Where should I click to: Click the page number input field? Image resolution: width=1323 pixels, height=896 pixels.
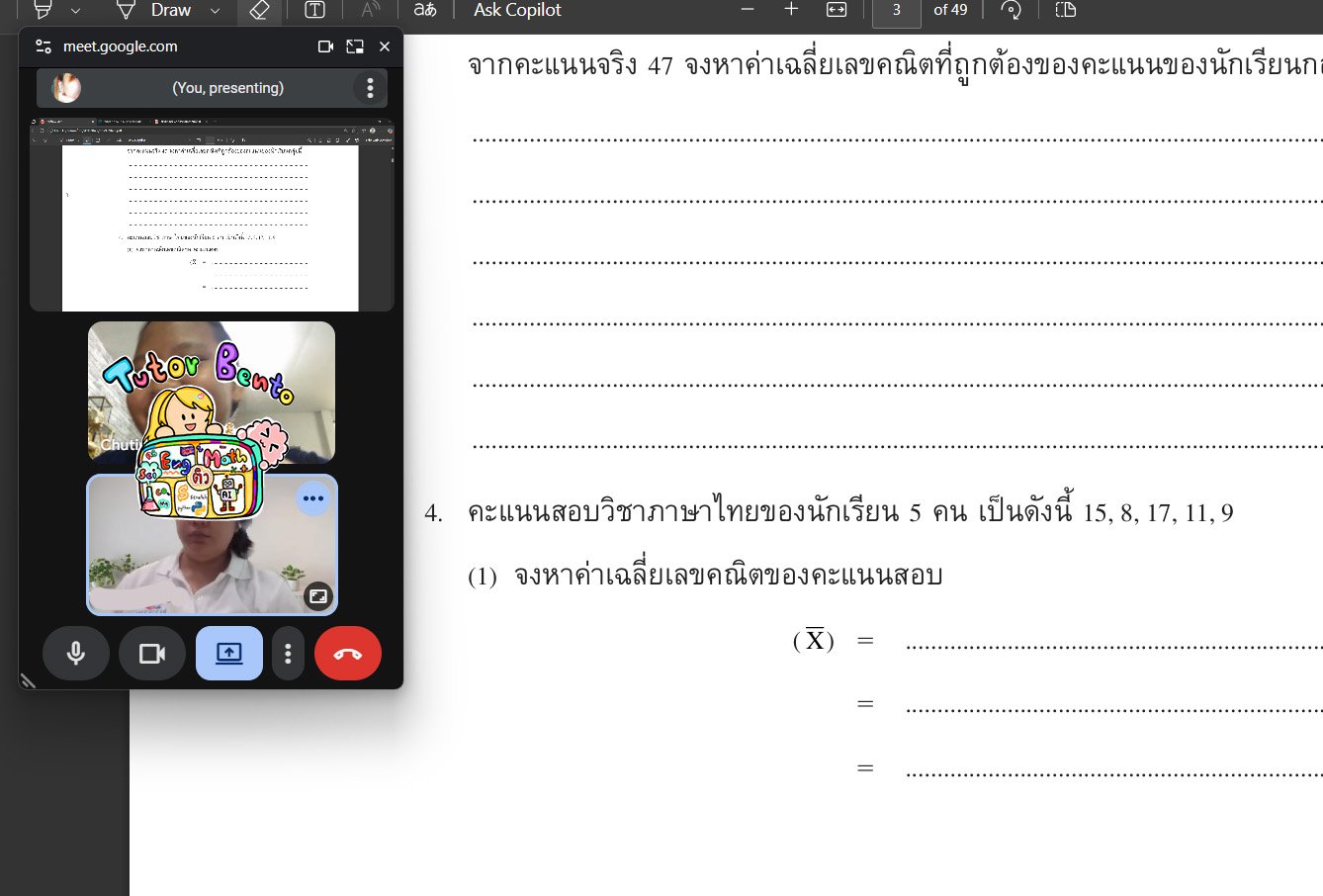896,10
